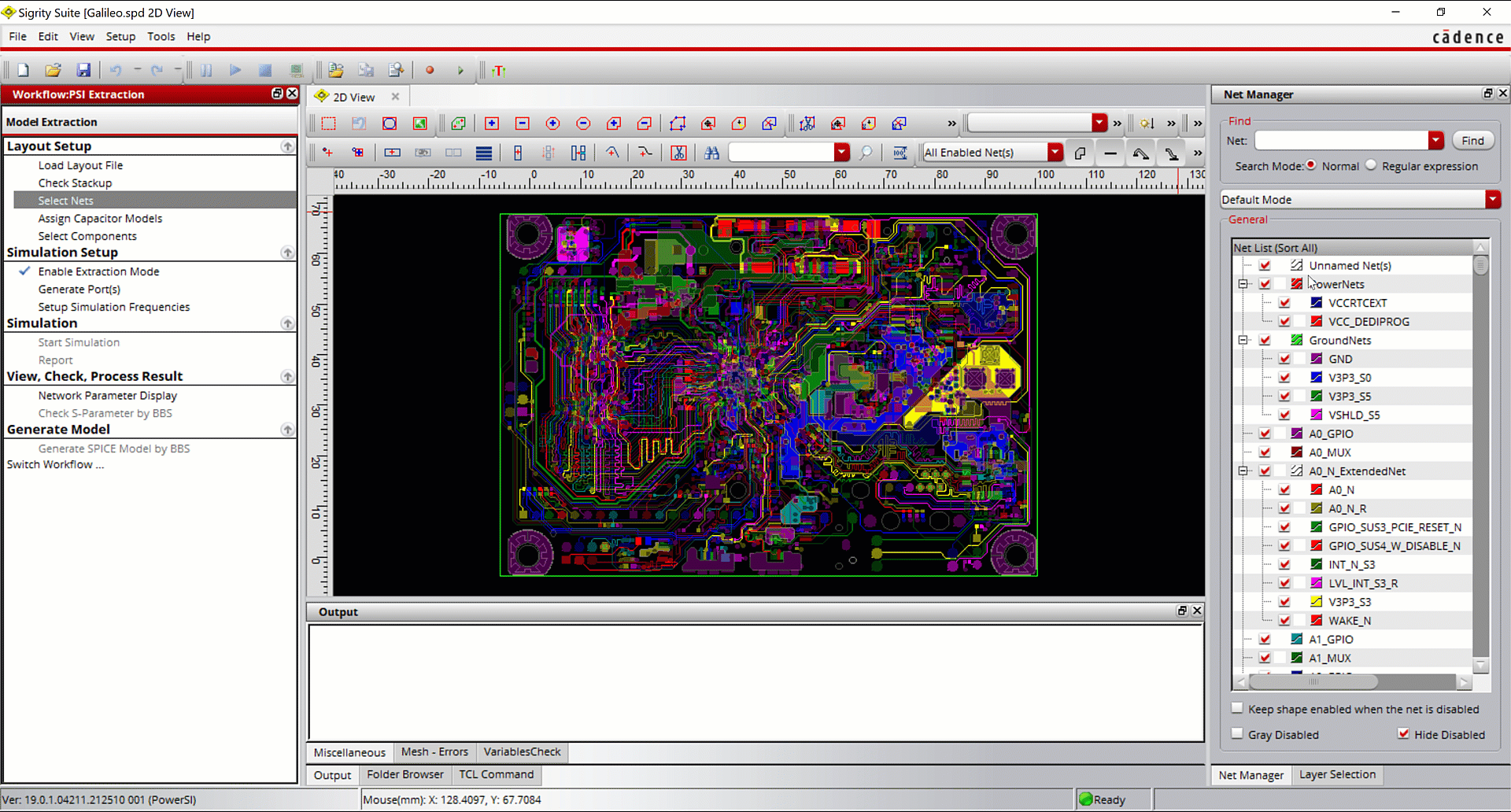Select Normal search mode radio button
This screenshot has height=812, width=1511.
coord(1311,165)
